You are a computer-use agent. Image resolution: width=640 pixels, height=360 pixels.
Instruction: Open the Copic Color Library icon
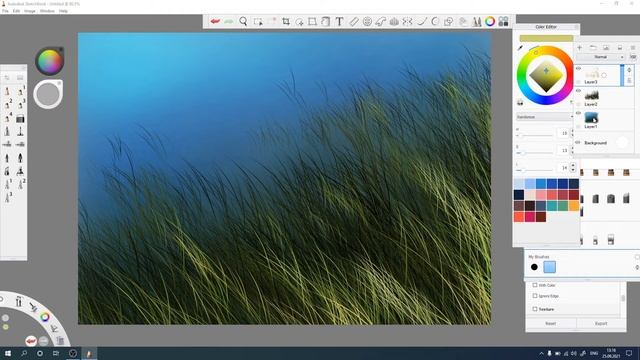[x=503, y=21]
